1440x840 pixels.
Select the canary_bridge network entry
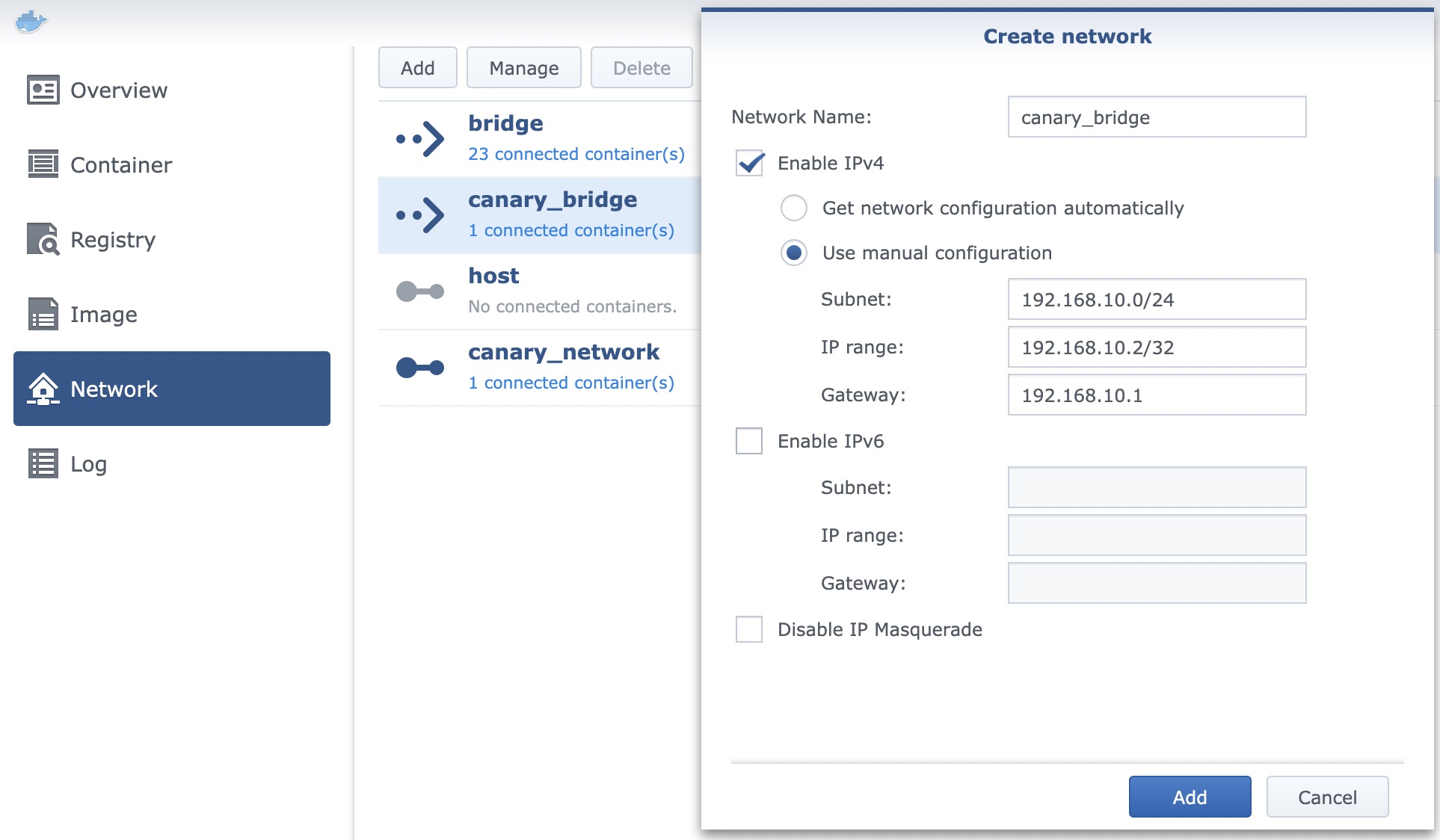point(552,214)
